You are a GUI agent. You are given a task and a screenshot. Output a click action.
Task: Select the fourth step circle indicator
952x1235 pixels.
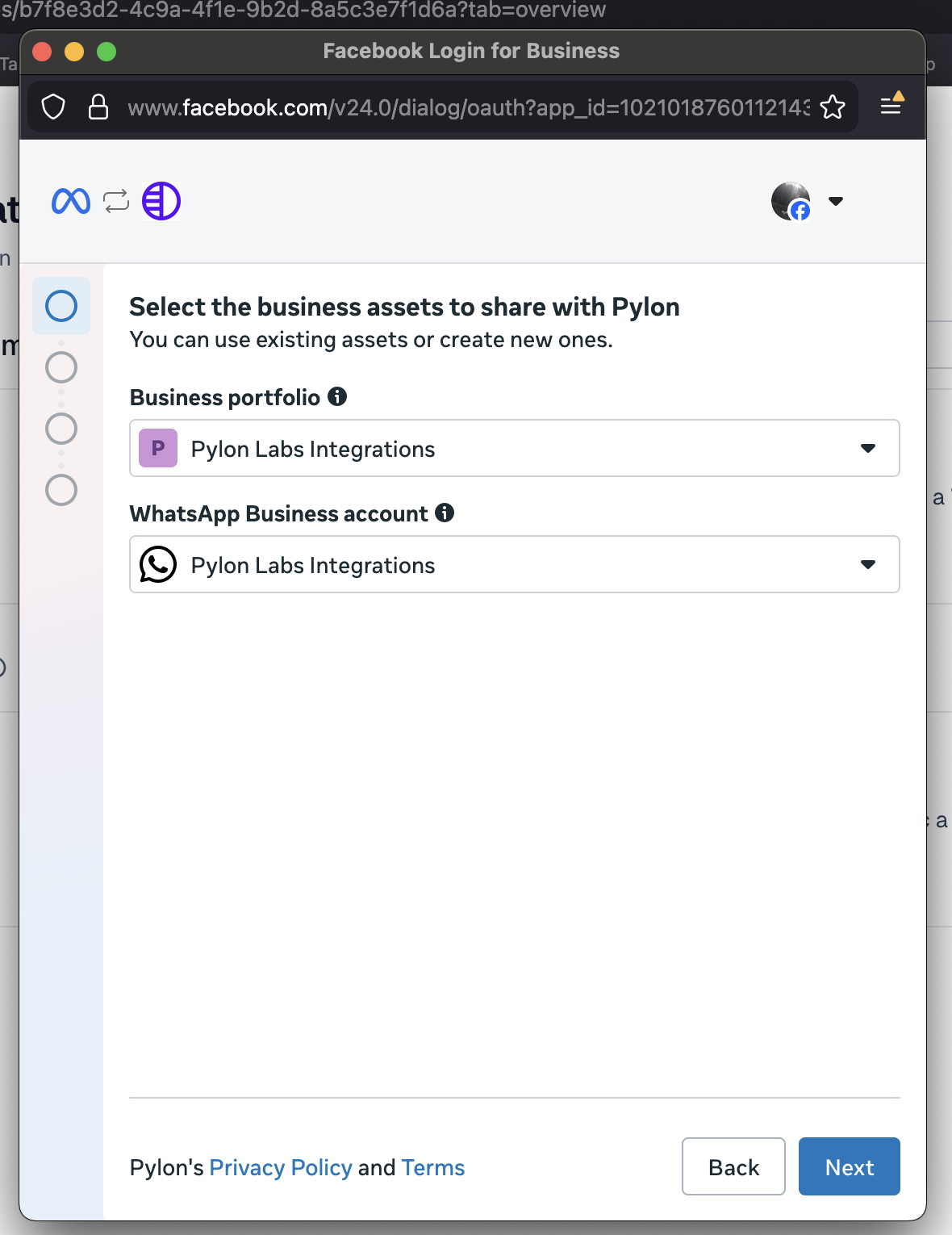61,490
